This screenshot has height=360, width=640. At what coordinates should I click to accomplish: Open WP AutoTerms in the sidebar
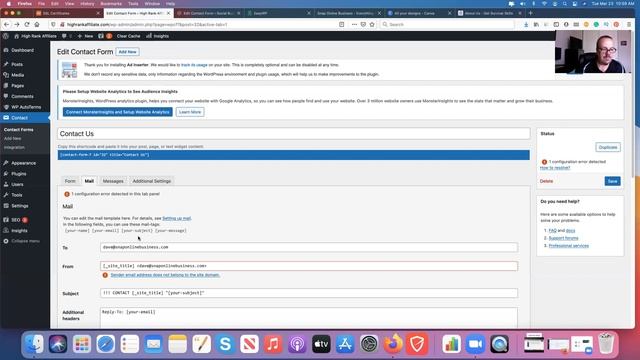25,107
